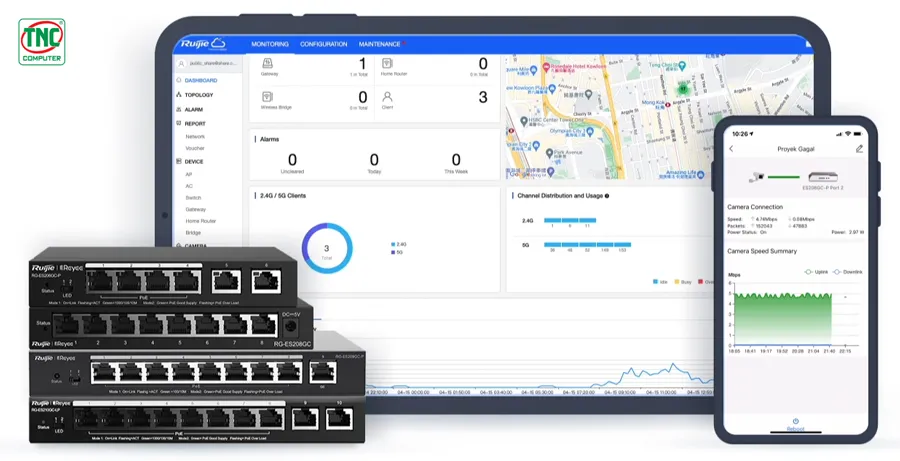Click the DASHBOARD sidebar icon

(179, 80)
